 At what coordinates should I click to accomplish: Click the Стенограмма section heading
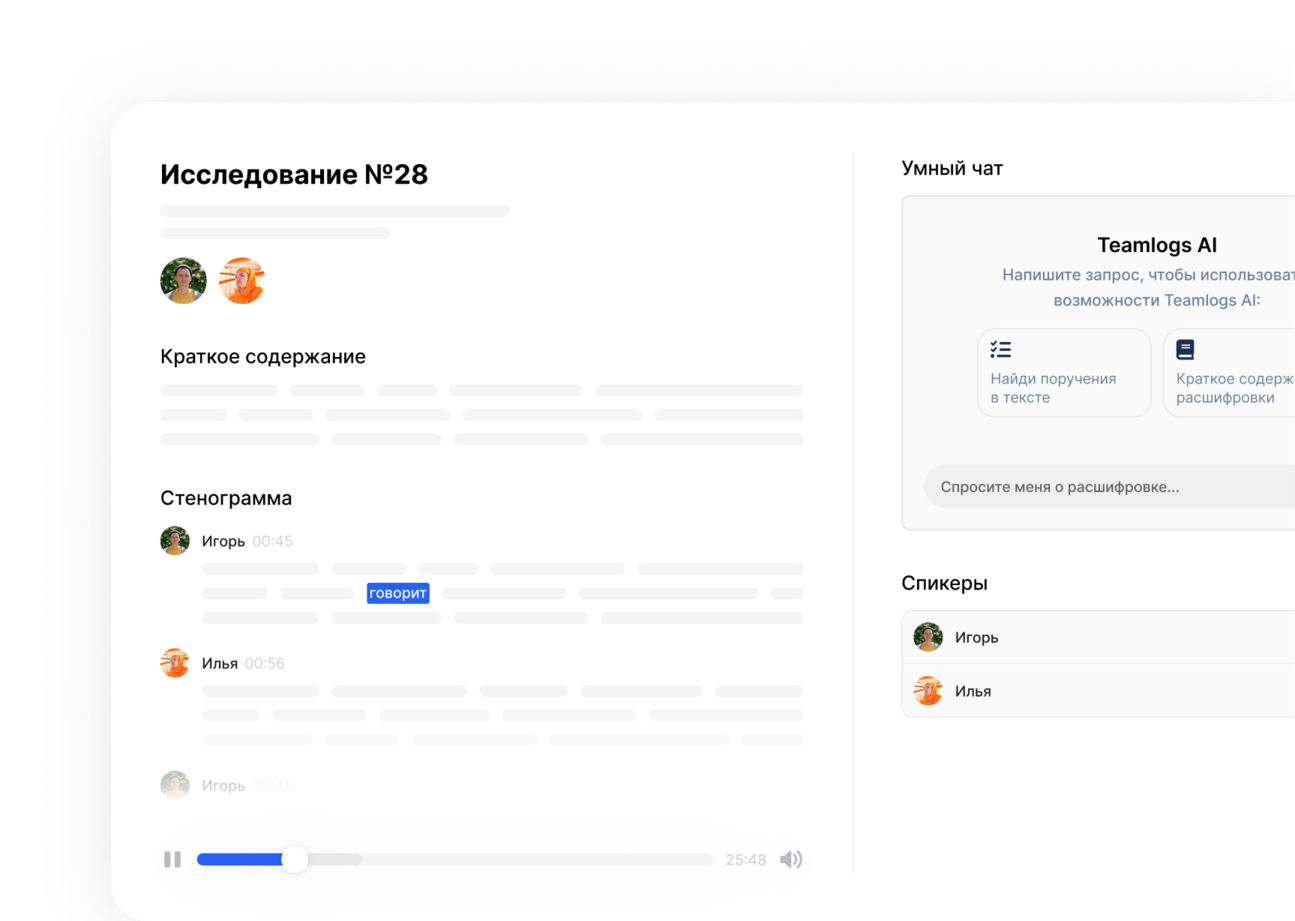coord(226,498)
